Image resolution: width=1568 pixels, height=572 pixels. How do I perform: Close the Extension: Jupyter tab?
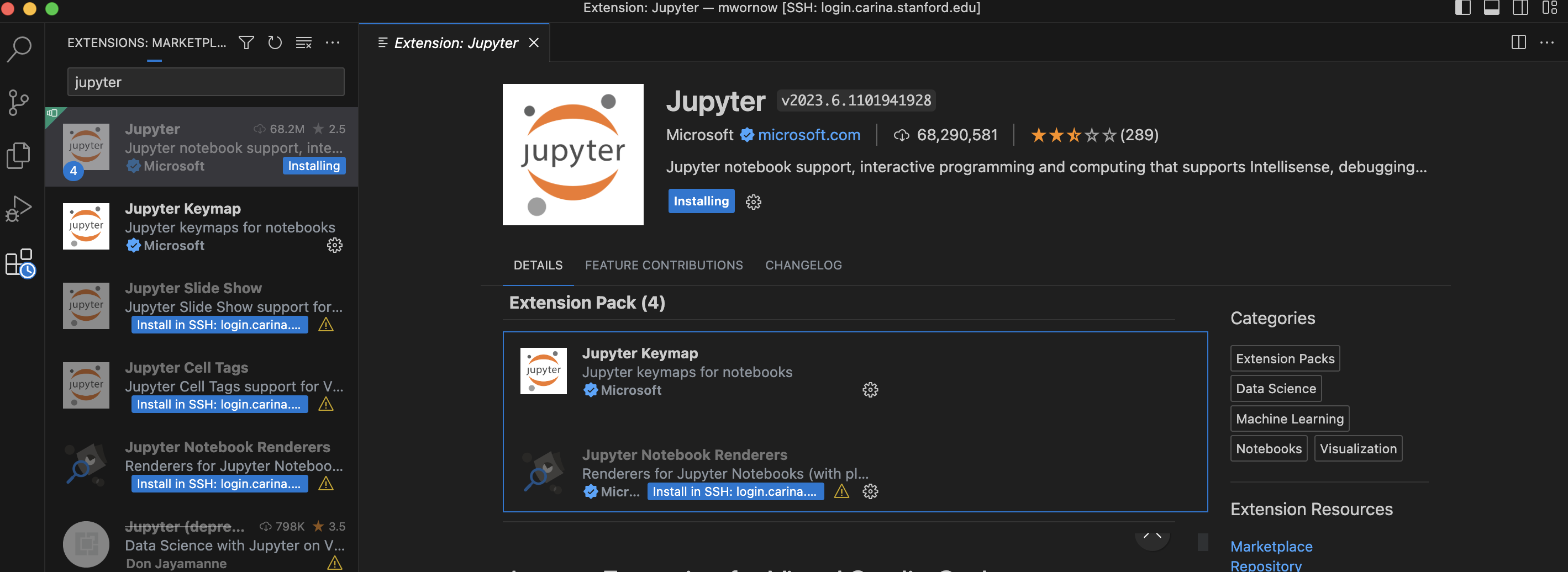pyautogui.click(x=534, y=43)
